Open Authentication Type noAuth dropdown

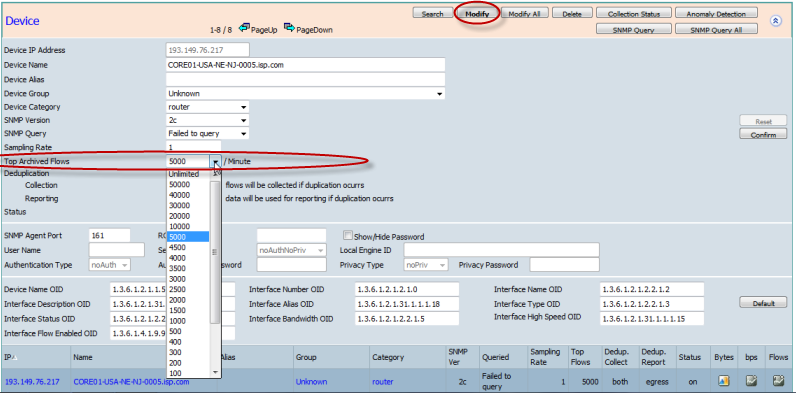point(110,265)
